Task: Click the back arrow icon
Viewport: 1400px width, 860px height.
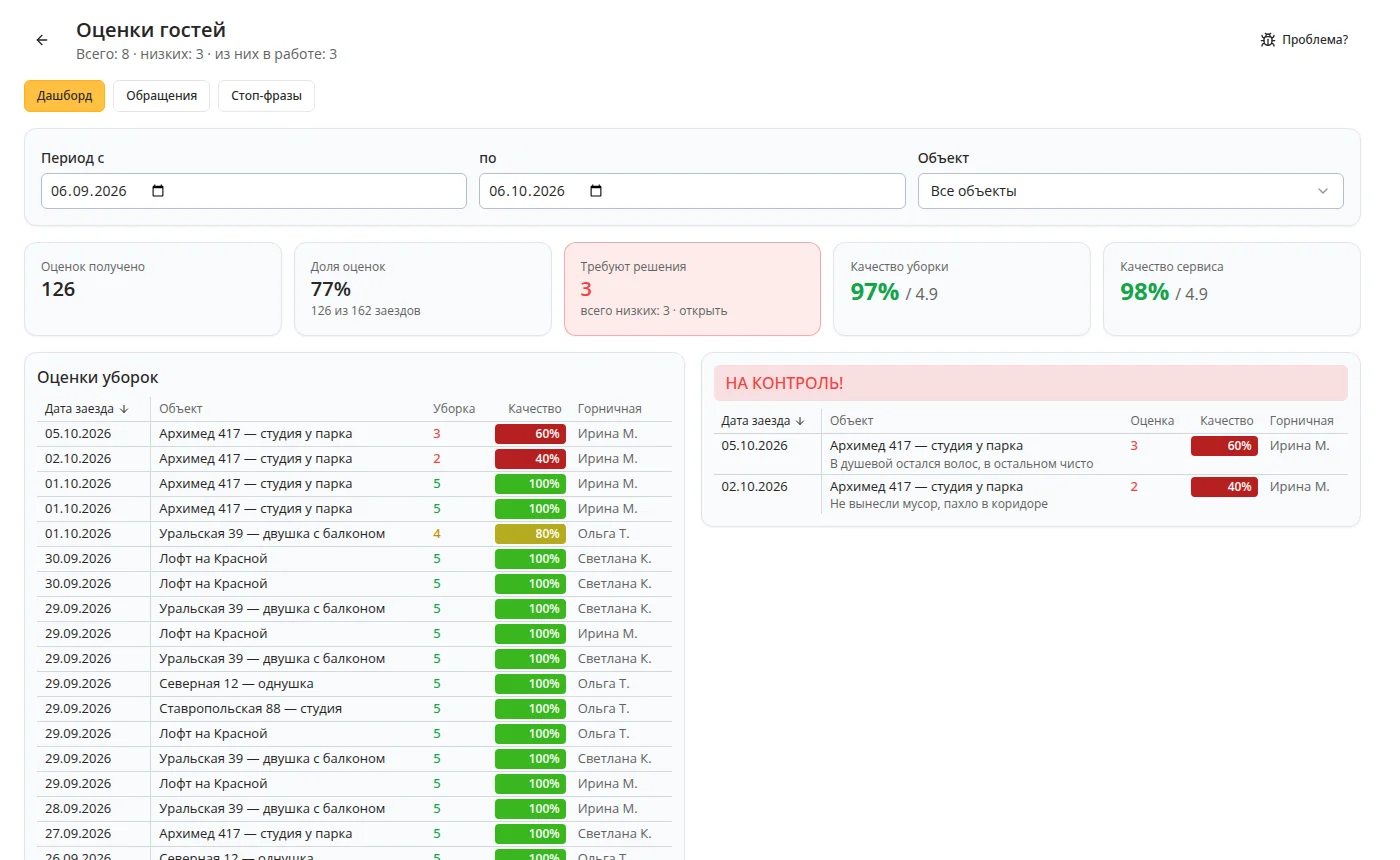Action: 42,40
